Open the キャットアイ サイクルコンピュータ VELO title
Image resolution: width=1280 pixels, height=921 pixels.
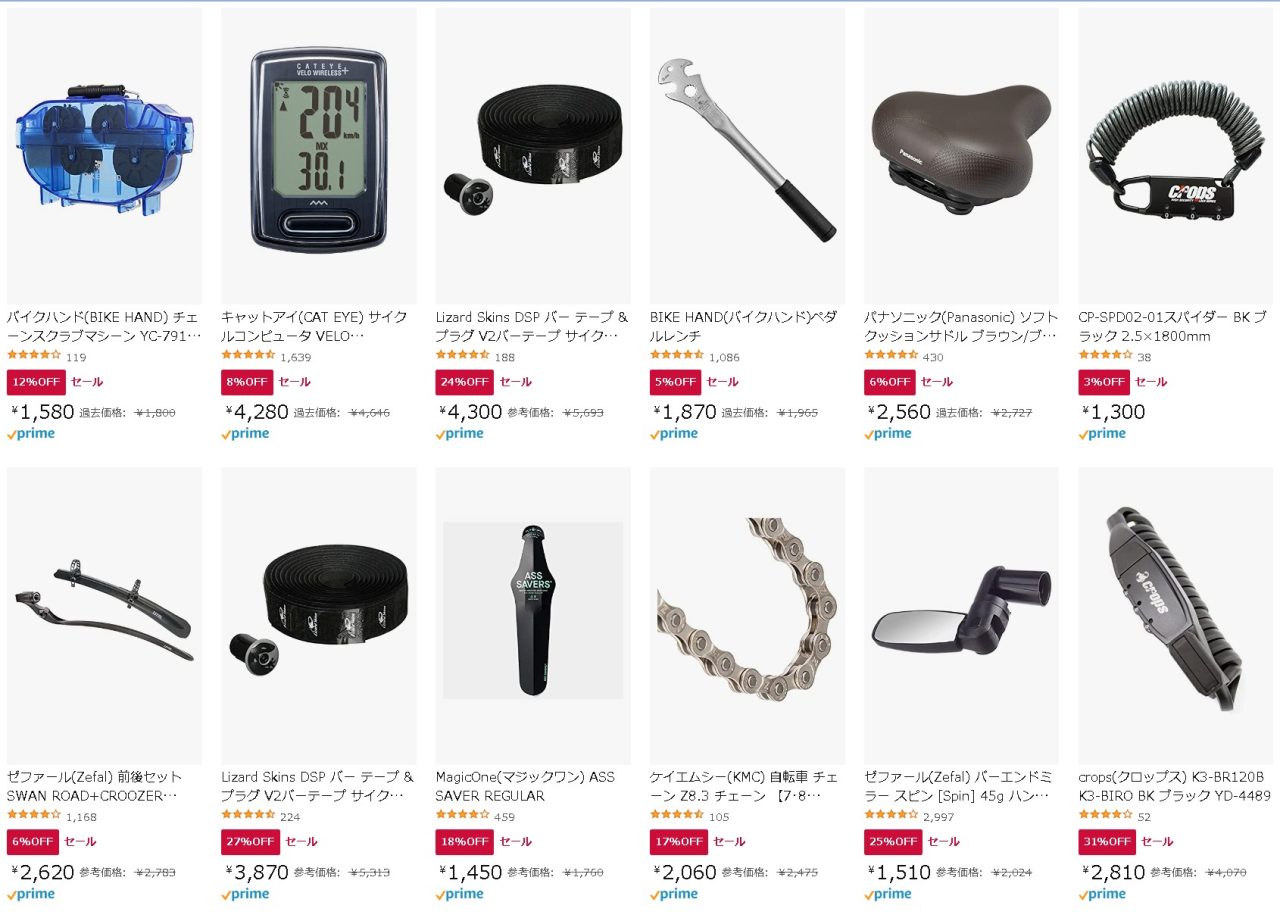pos(315,326)
